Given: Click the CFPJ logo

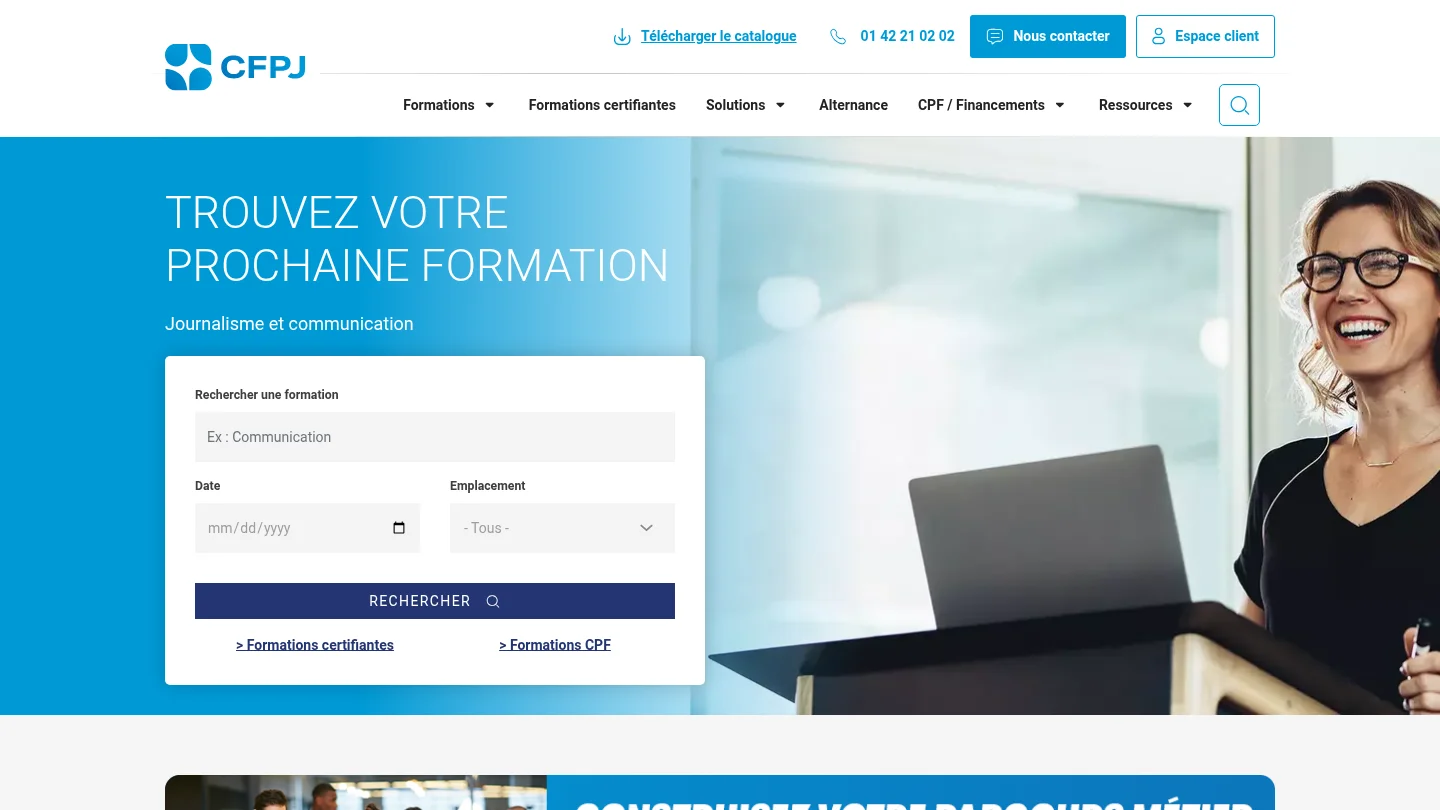Looking at the screenshot, I should coord(235,67).
